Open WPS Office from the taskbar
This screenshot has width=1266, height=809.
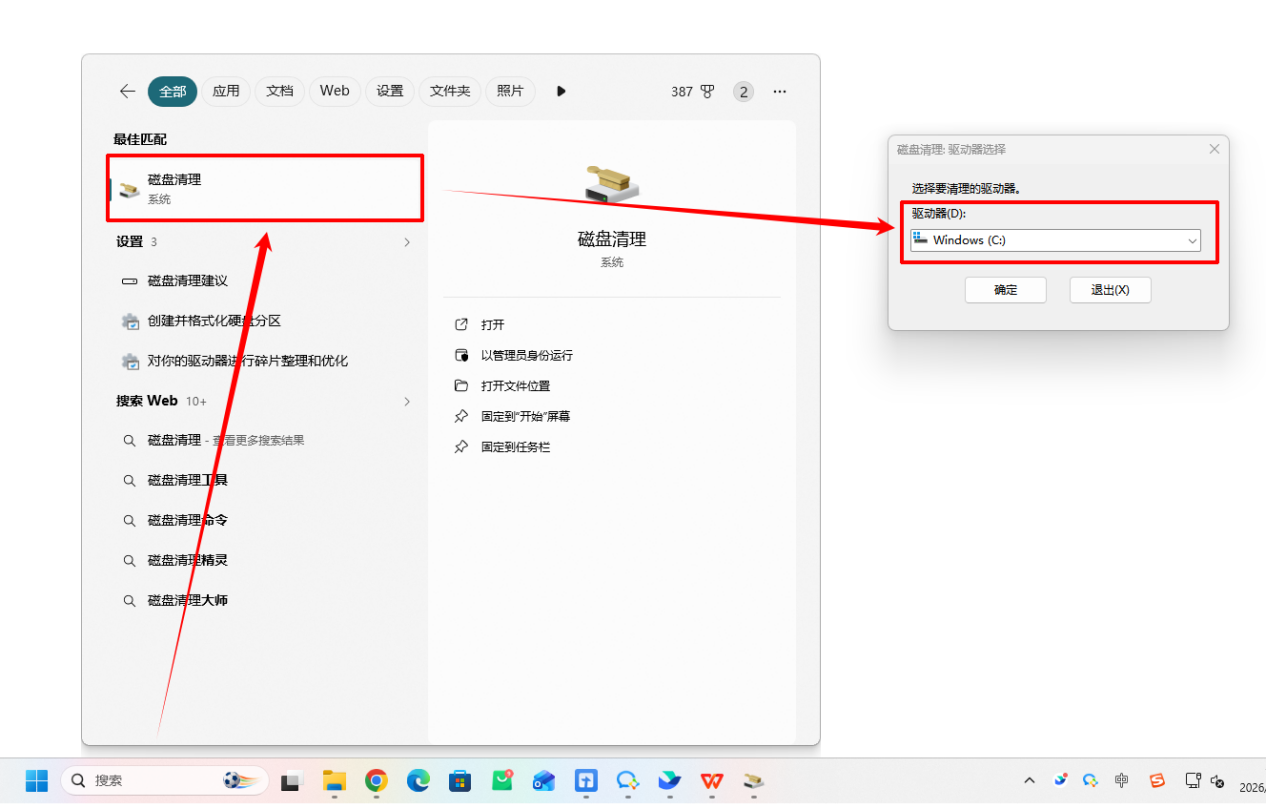712,781
